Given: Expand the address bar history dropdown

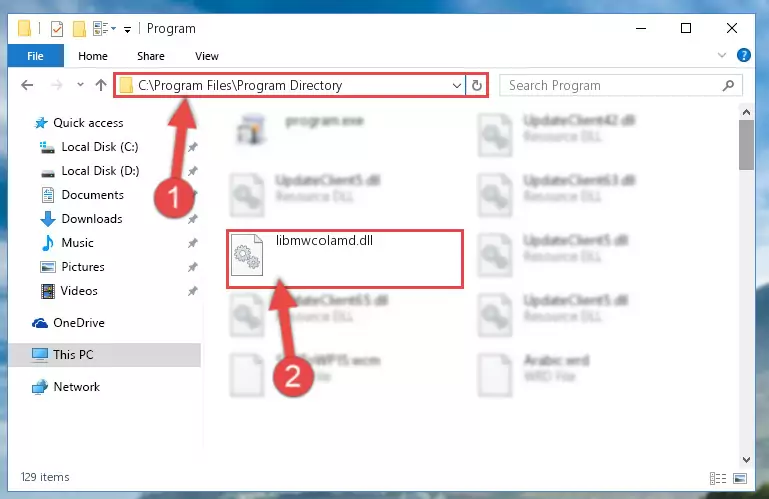Looking at the screenshot, I should (456, 85).
